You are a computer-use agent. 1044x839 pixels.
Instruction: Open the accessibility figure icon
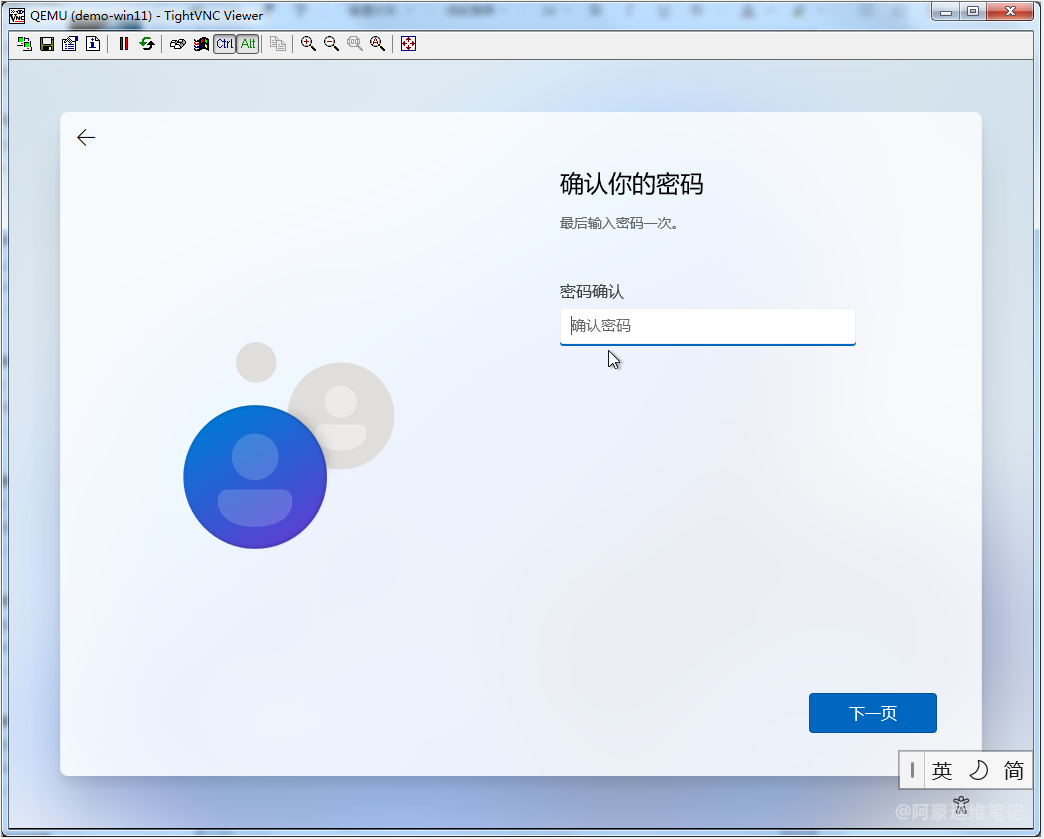[961, 804]
